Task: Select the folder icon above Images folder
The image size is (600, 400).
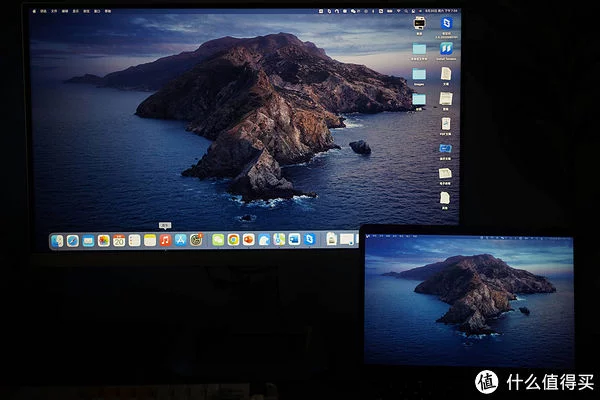Action: (x=419, y=49)
